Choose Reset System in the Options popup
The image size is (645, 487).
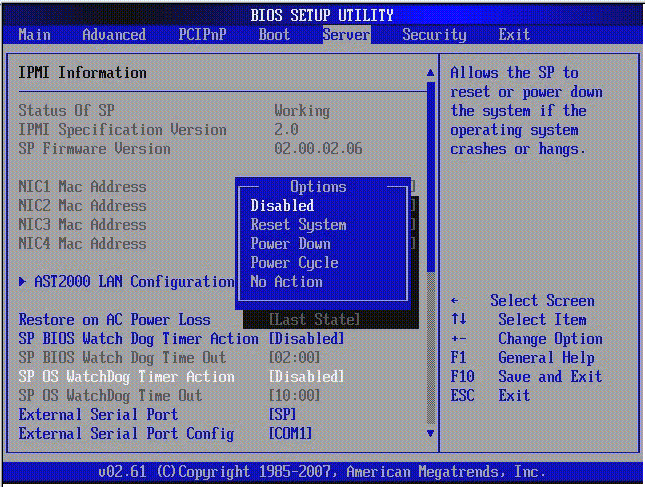(x=299, y=225)
